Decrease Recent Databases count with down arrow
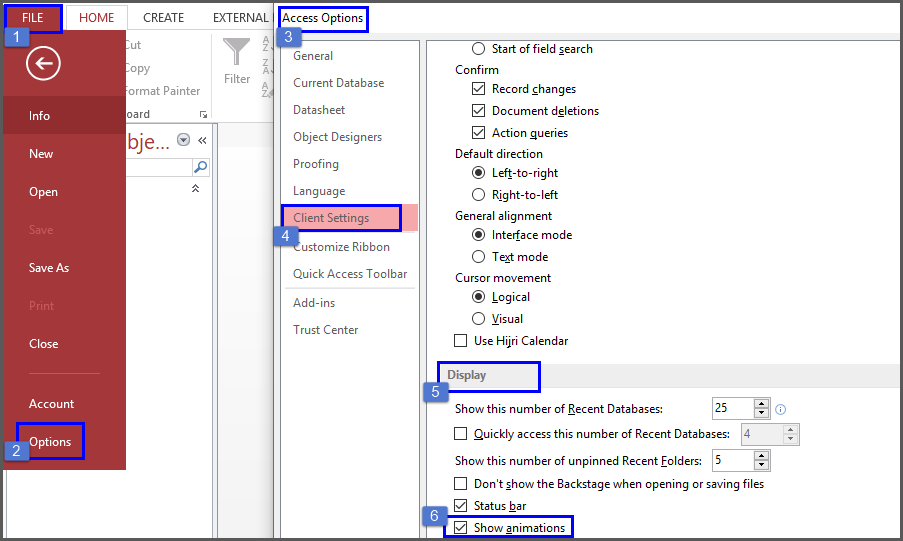 (761, 413)
